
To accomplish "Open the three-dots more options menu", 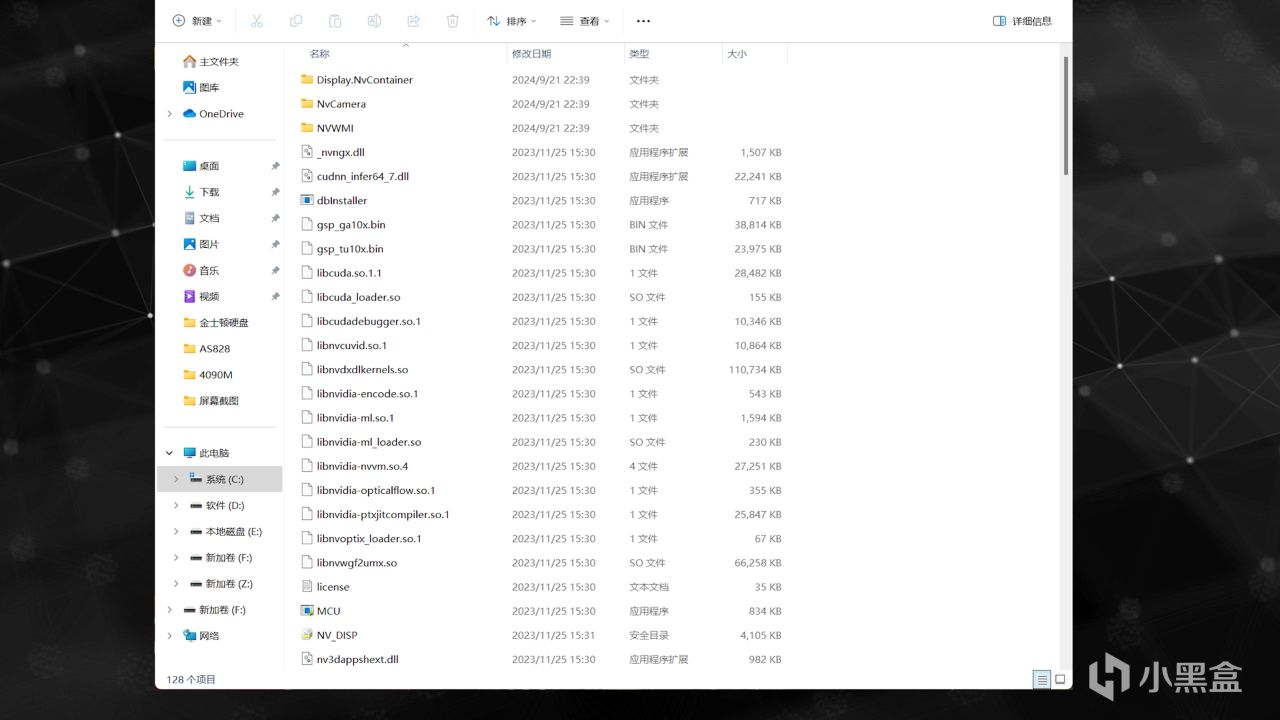I will click(x=643, y=21).
